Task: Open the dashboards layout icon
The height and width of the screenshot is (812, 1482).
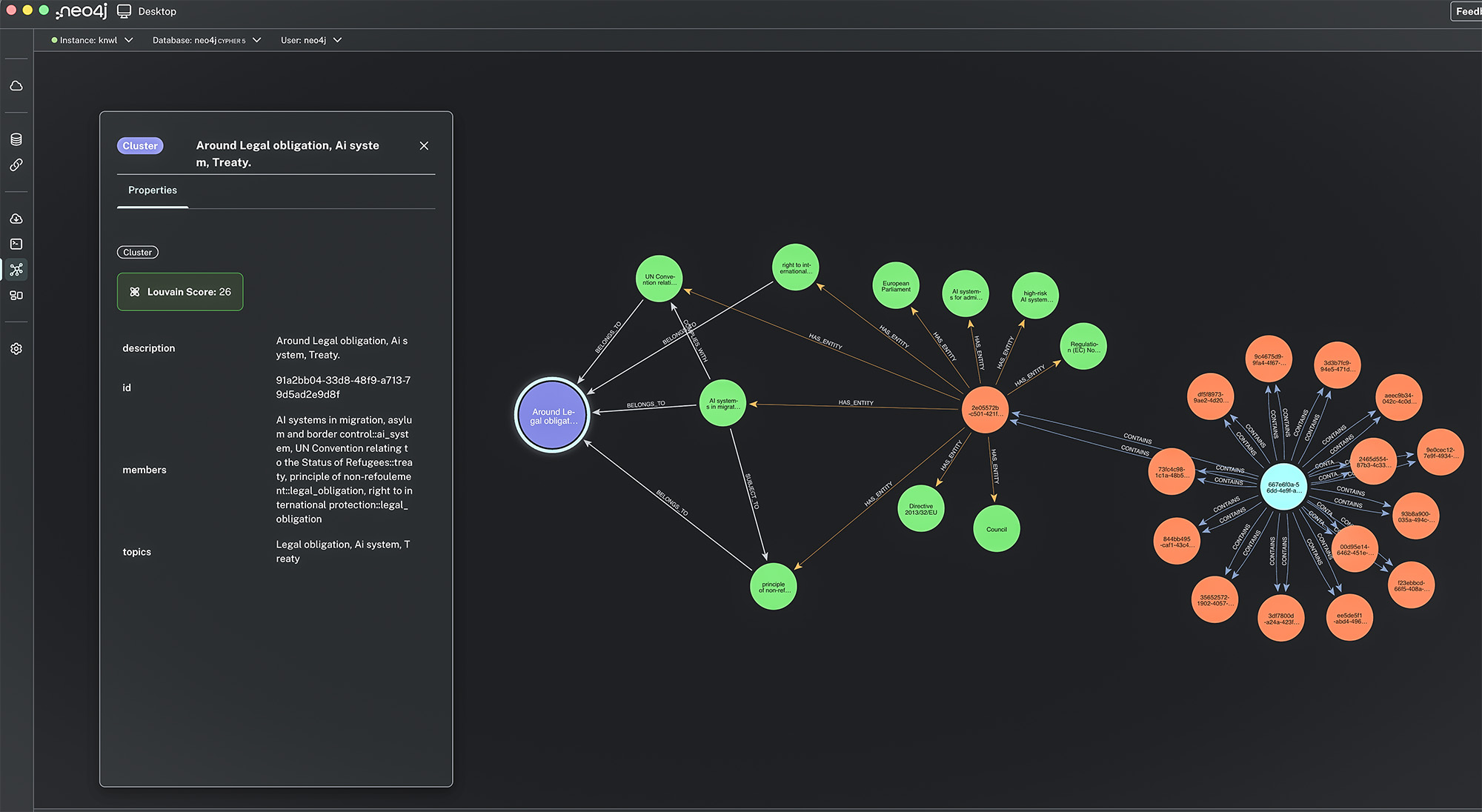Action: point(16,296)
